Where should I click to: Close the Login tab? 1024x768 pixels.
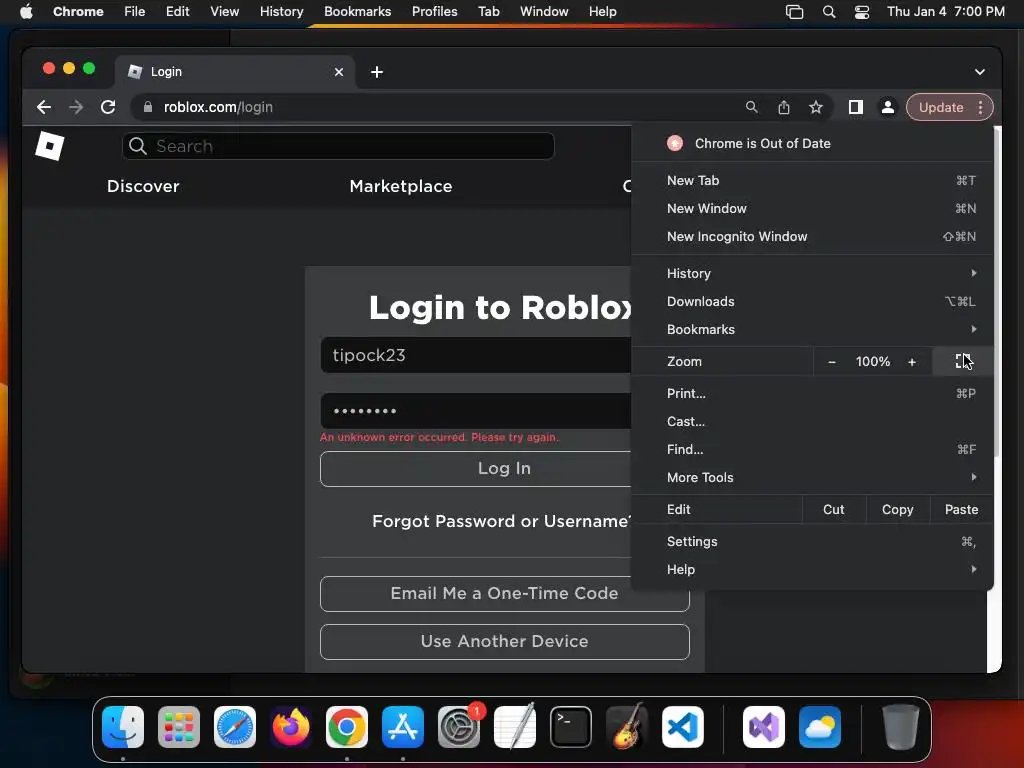click(x=339, y=72)
